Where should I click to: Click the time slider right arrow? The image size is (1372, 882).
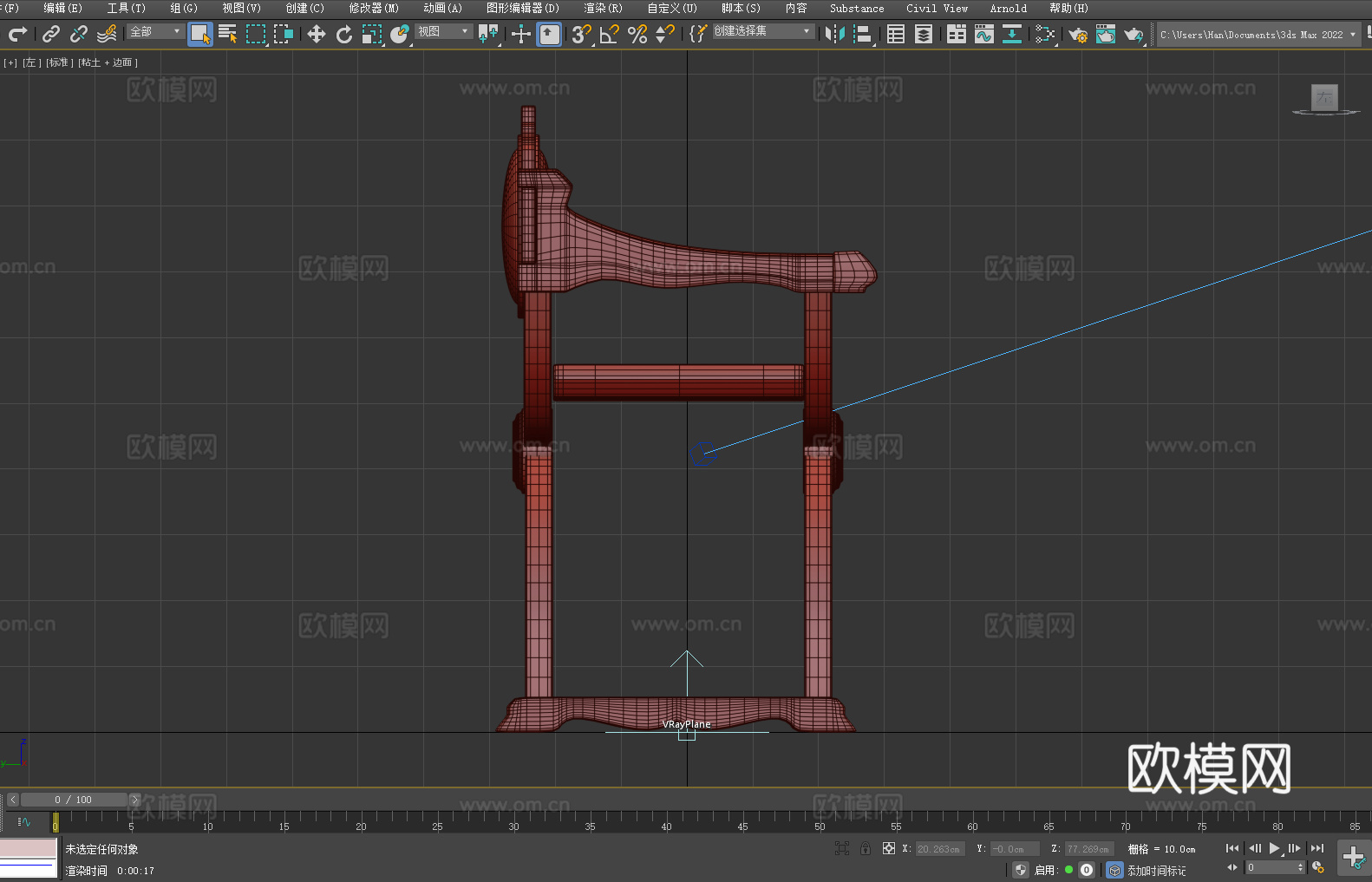pyautogui.click(x=134, y=800)
